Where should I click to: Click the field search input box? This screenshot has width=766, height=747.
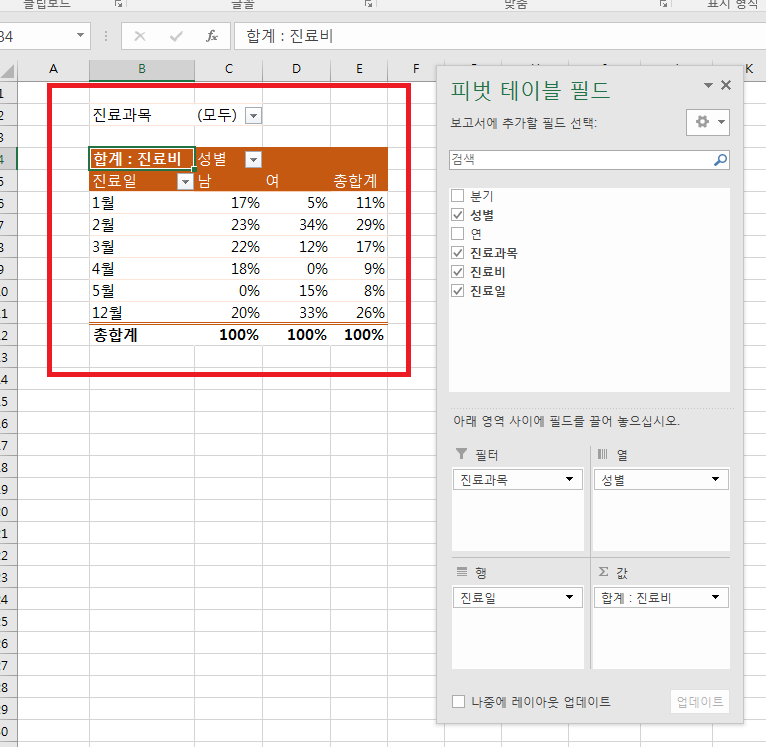click(580, 160)
